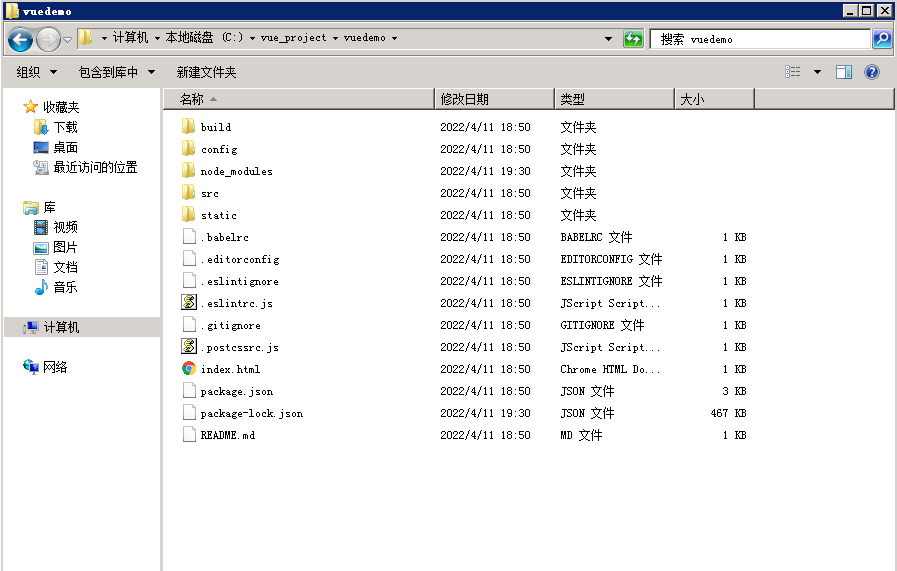
Task: Open the 组织 dropdown menu
Action: [37, 72]
